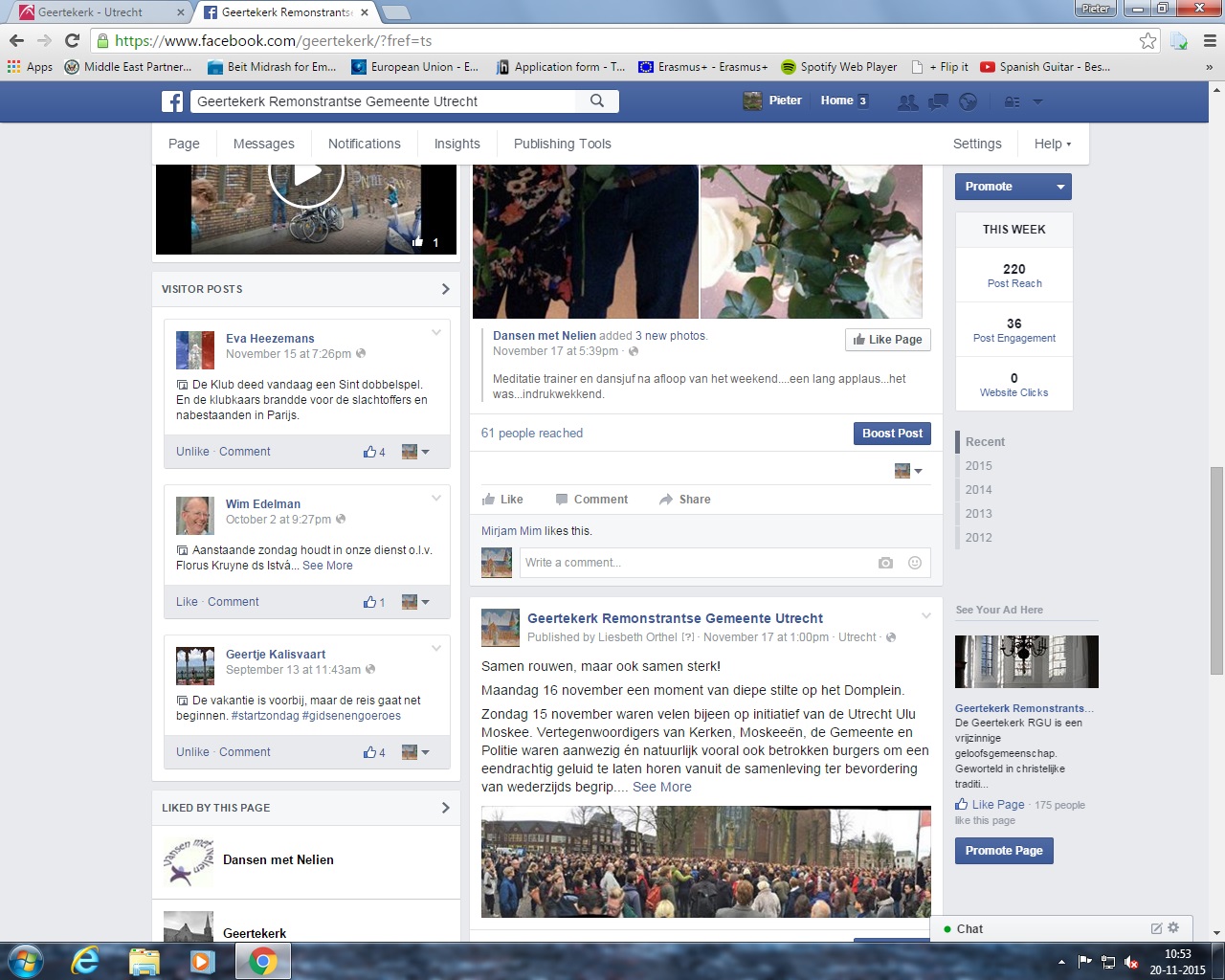1225x980 pixels.
Task: Click the Facebook logo icon
Action: coord(172,101)
